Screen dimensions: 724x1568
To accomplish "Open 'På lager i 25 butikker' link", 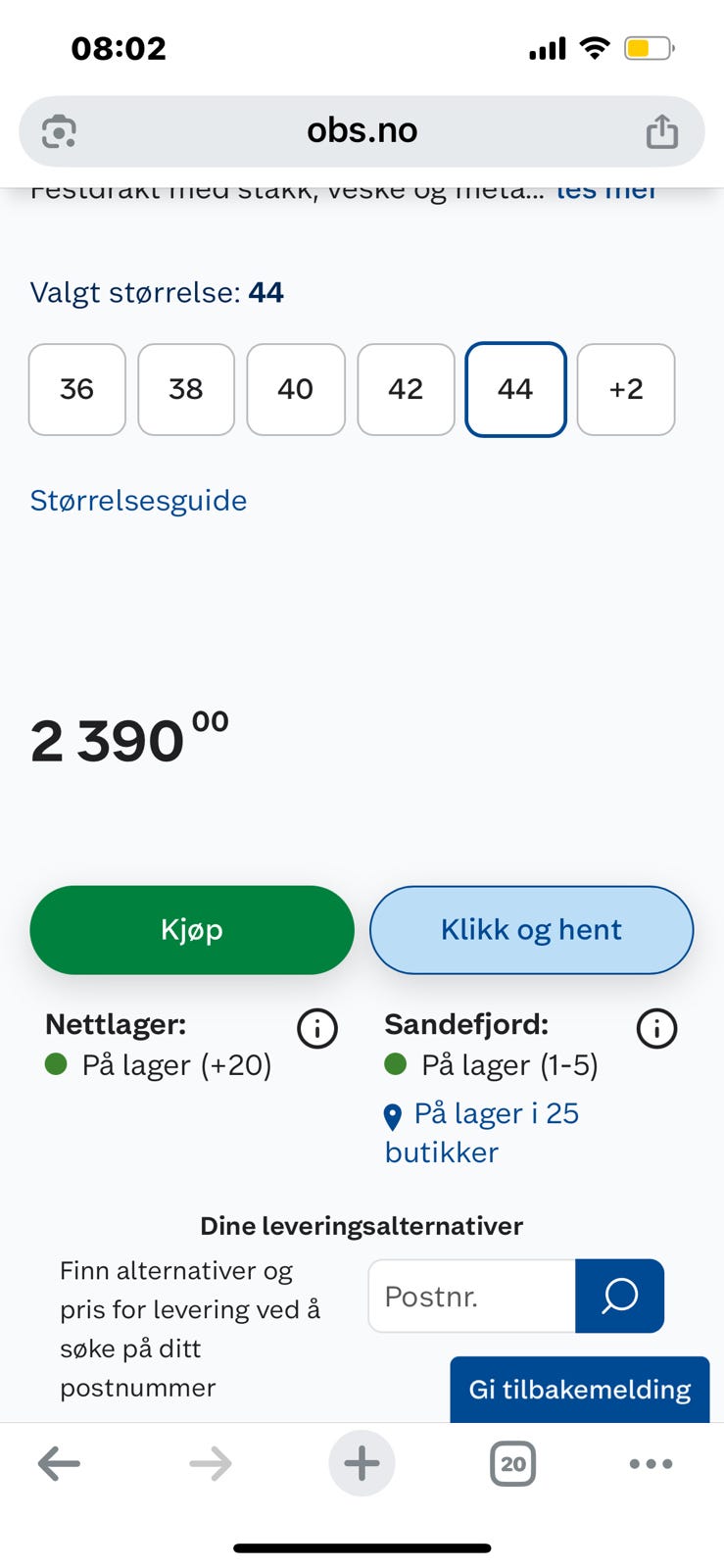I will (481, 1133).
